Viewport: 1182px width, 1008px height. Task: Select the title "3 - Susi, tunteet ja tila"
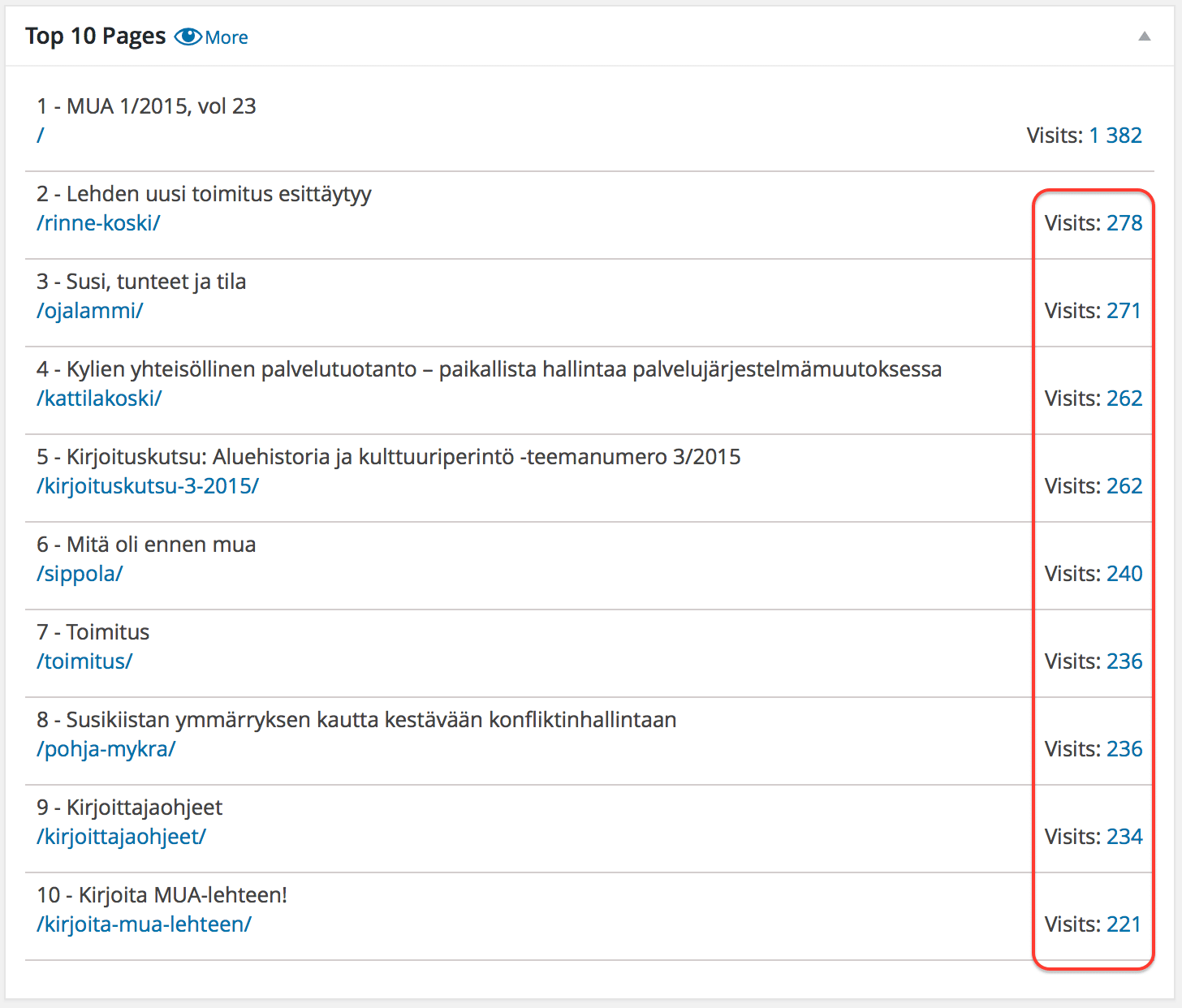pos(141,282)
